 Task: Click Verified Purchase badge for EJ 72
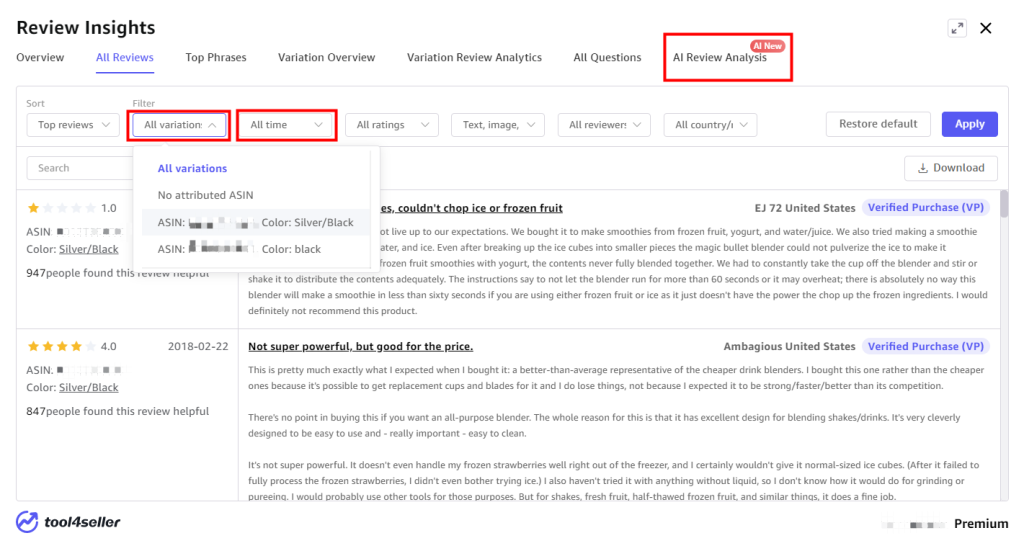(925, 208)
